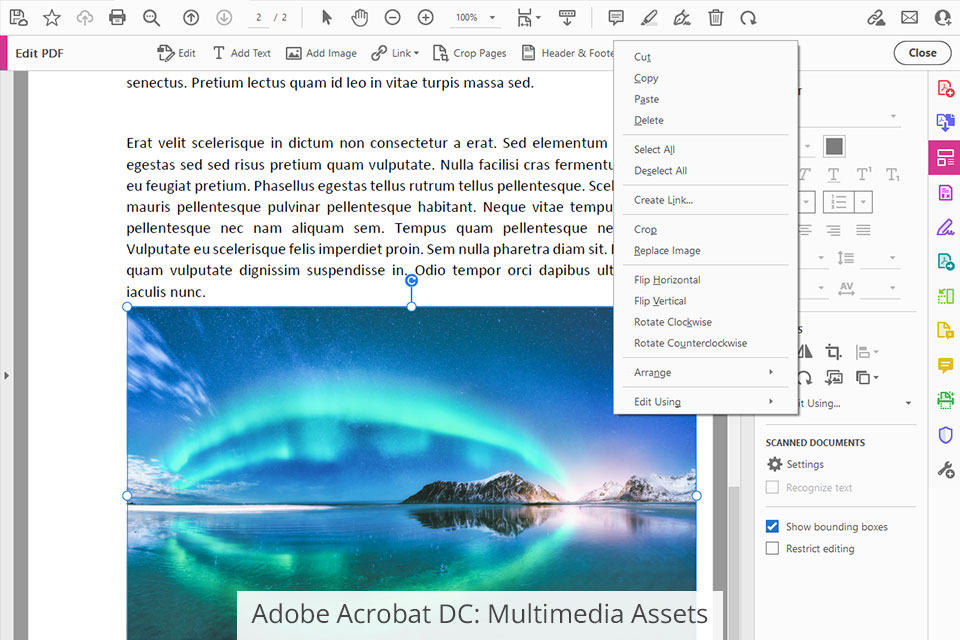Send file by email envelope icon
The width and height of the screenshot is (960, 640).
pyautogui.click(x=910, y=18)
